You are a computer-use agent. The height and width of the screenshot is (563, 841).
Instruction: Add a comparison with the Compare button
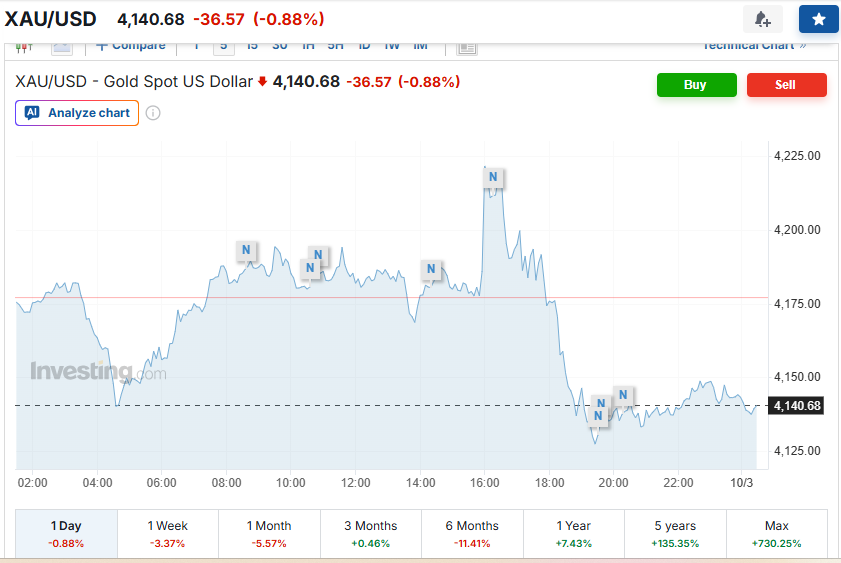tap(131, 47)
